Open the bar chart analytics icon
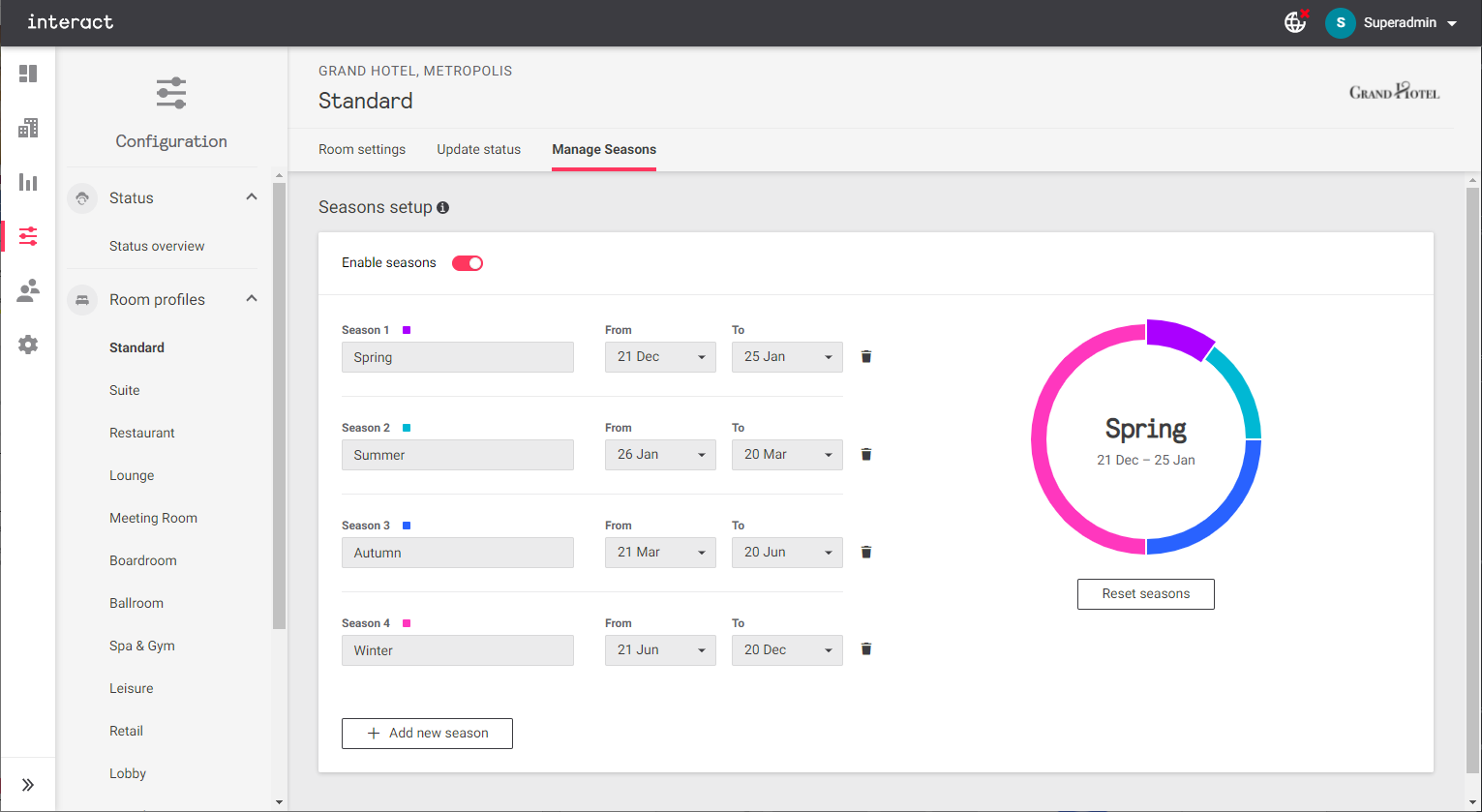This screenshot has width=1482, height=812. [28, 182]
